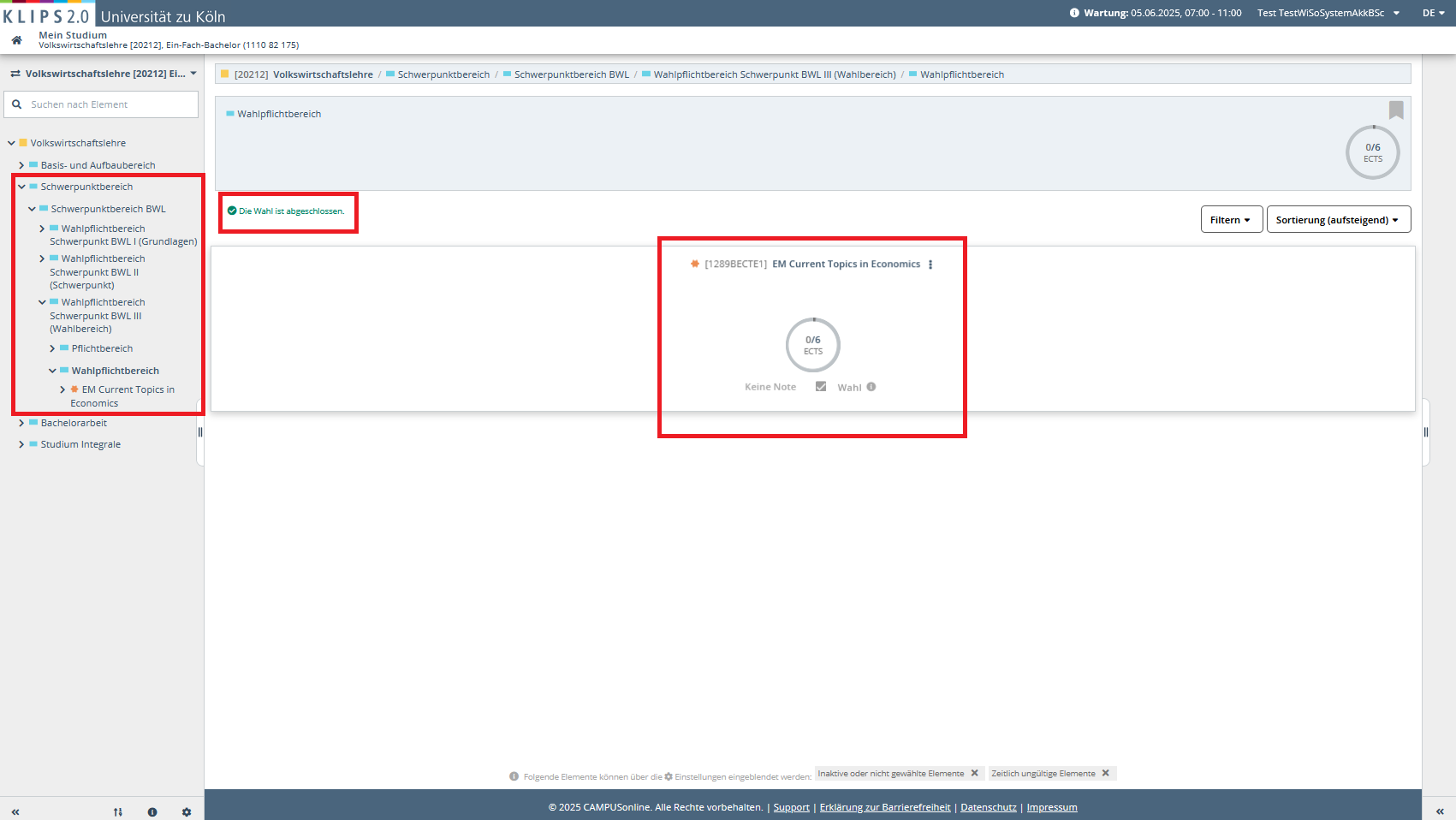1456x820 pixels.
Task: Expand Basis- und Aufbaubereich node
Action: click(x=21, y=165)
